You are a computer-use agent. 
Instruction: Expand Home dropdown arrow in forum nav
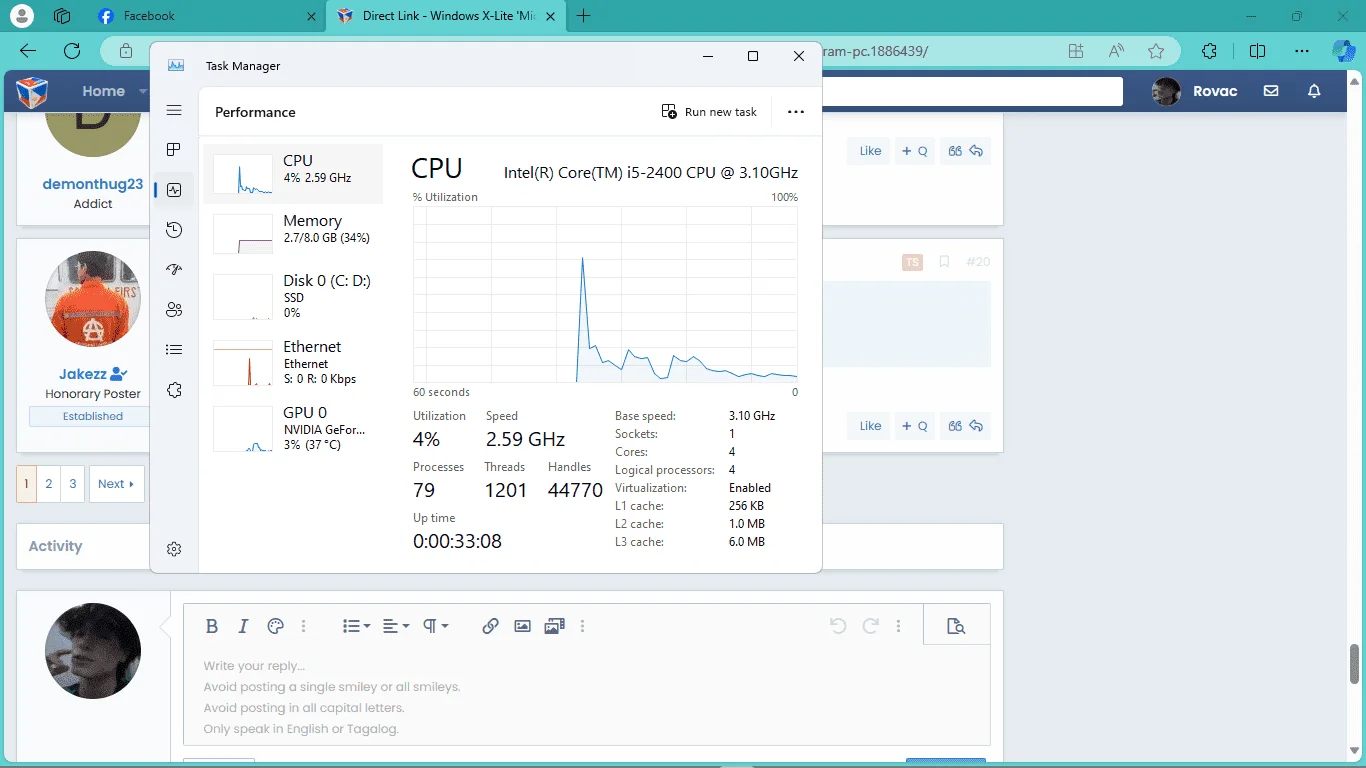143,91
